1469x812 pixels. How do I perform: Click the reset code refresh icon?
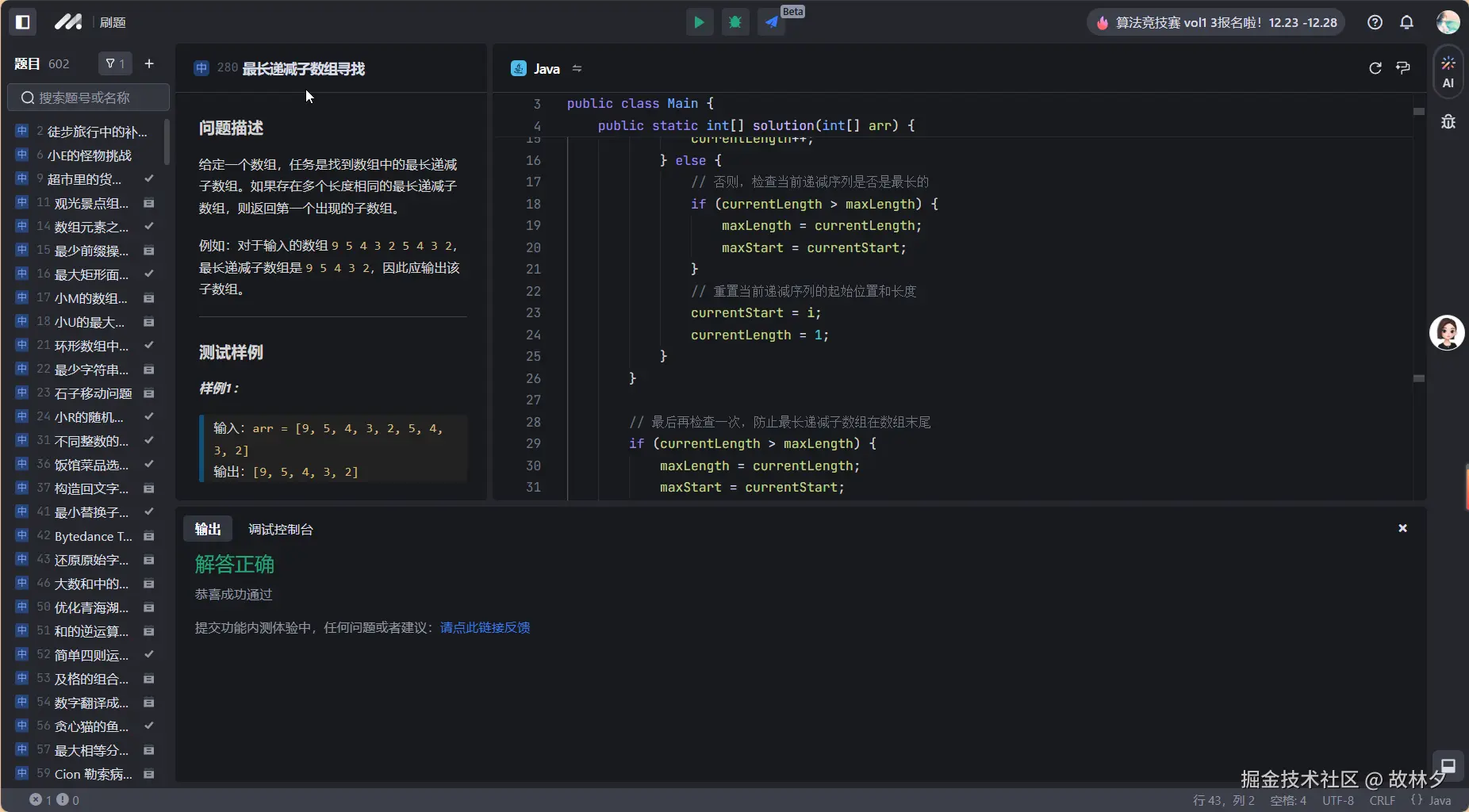point(1375,68)
